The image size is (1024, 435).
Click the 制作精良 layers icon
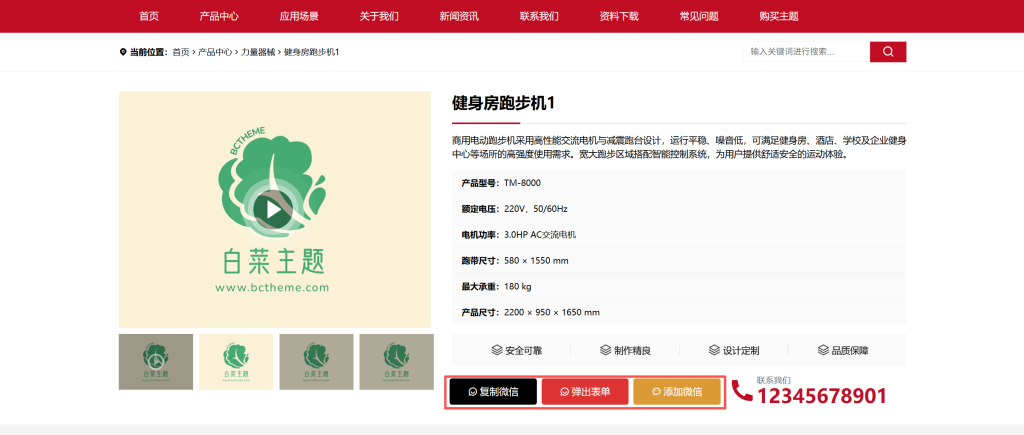pos(605,350)
